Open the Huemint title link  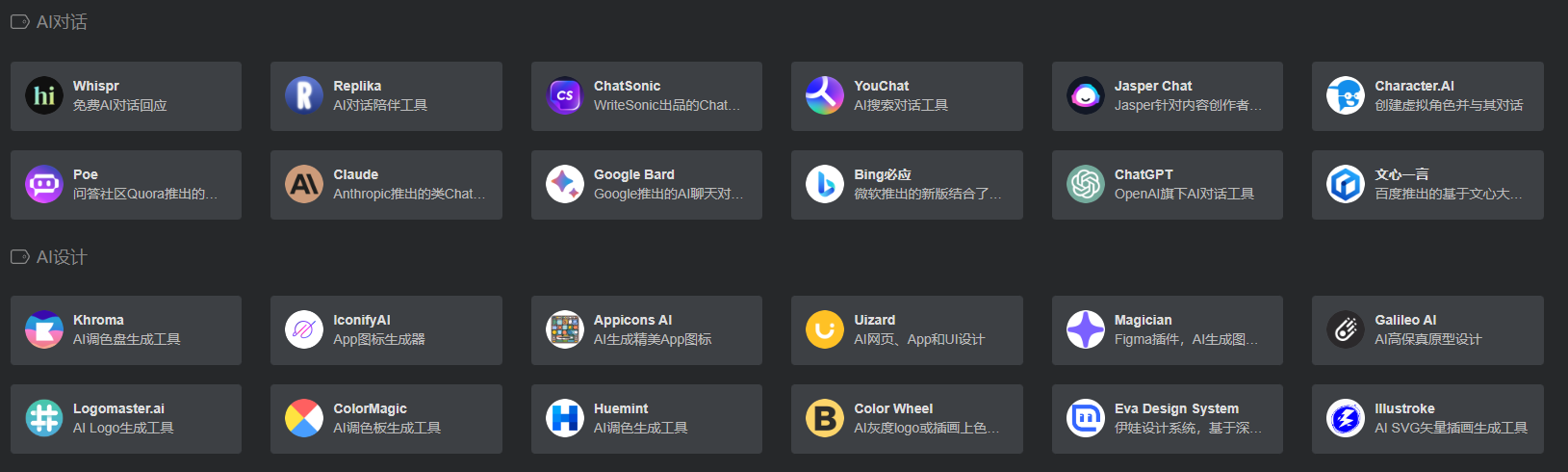(621, 408)
